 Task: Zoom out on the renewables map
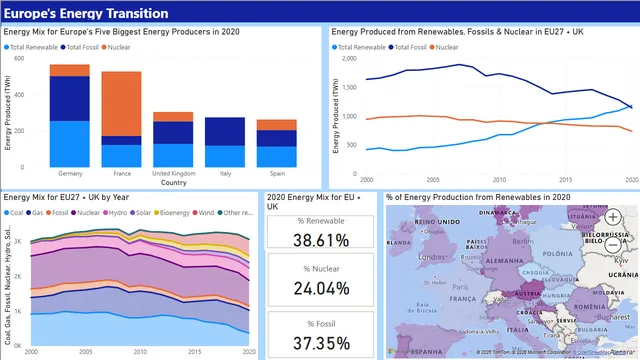612,245
